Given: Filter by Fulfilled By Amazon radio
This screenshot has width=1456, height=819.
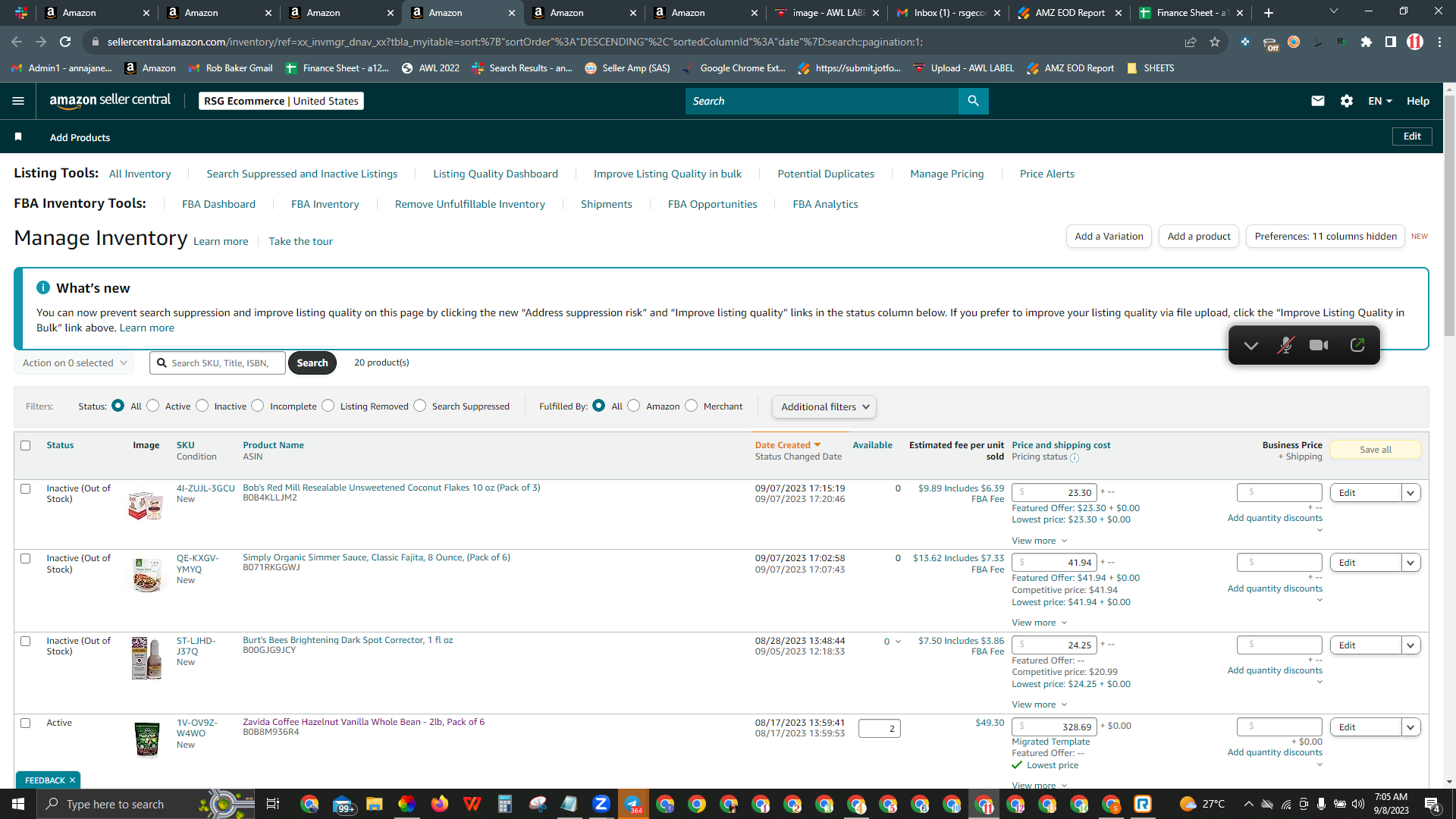Looking at the screenshot, I should tap(634, 406).
